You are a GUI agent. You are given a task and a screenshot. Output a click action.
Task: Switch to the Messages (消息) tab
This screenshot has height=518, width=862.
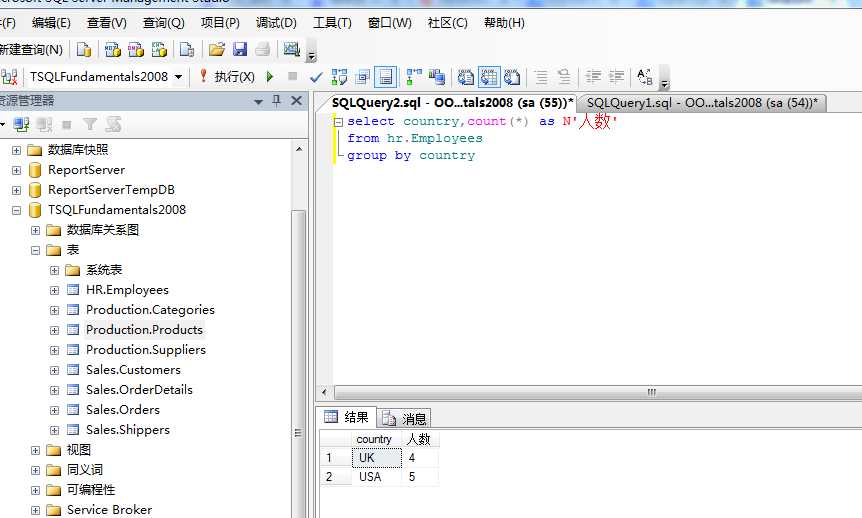coord(405,419)
